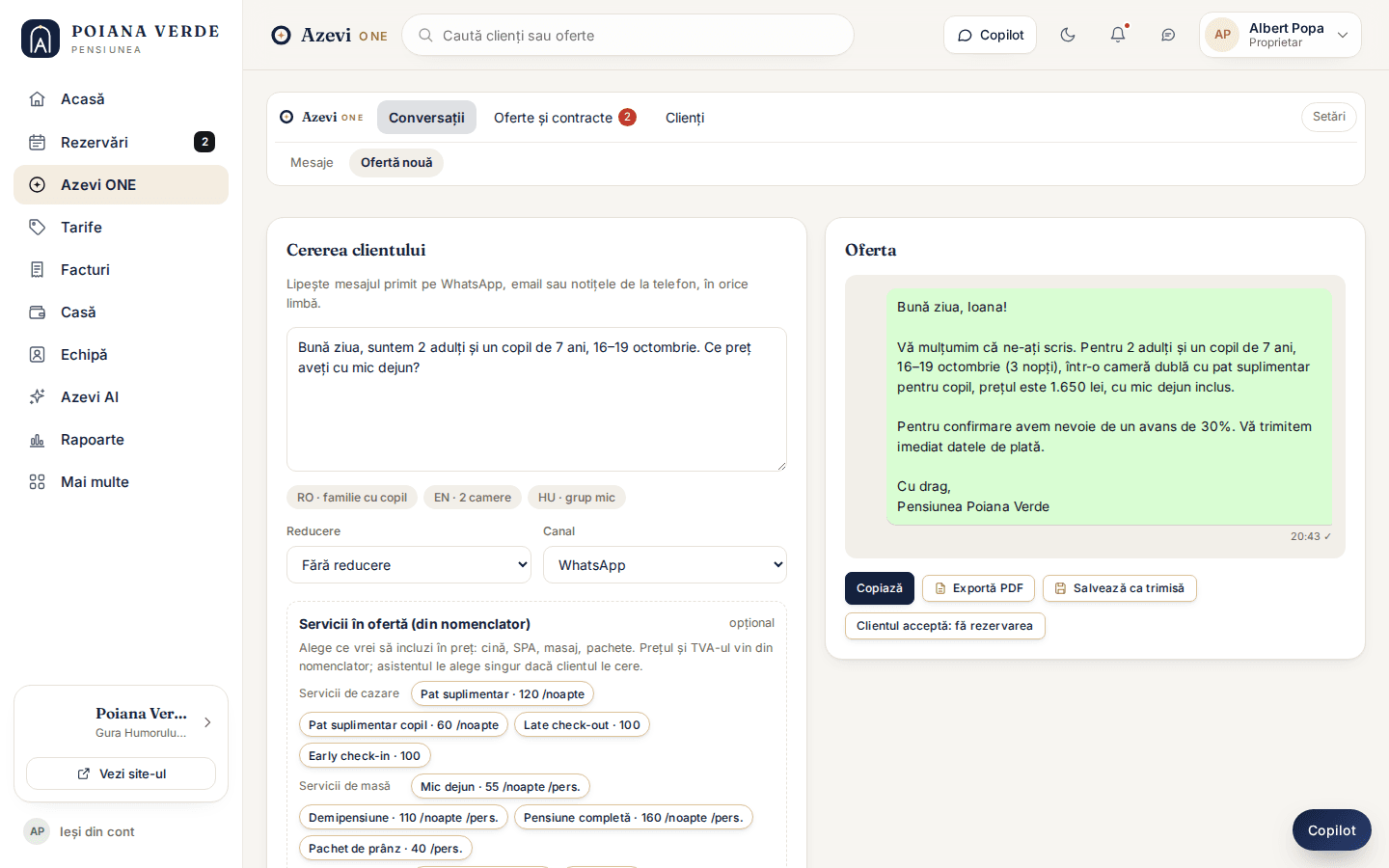1389x868 pixels.
Task: Open Rapoarte chart icon
Action: pos(38,439)
